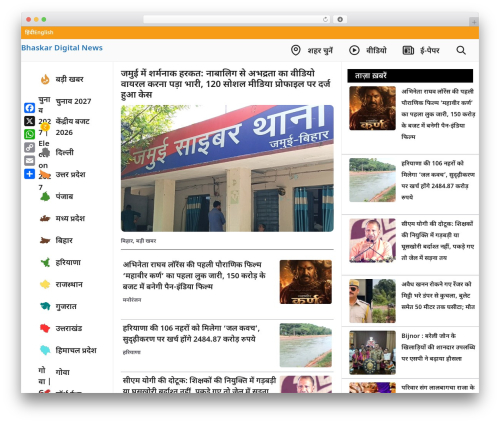The height and width of the screenshot is (423, 500).
Task: Select उत्तर प्रदेश sidebar item
Action: coord(70,174)
